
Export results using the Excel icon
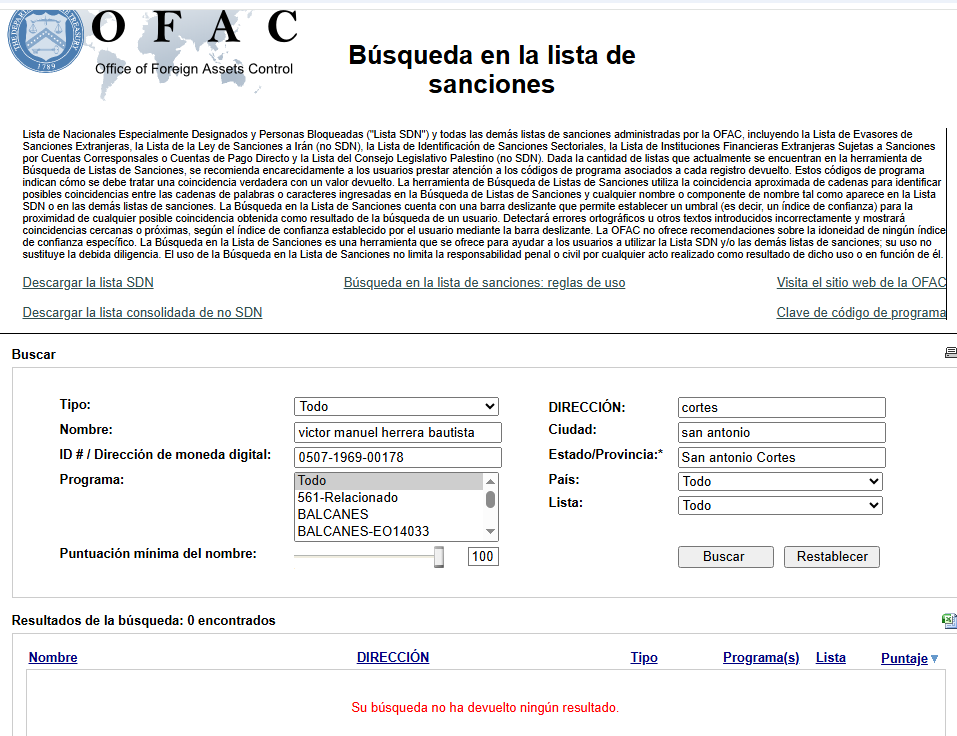coord(948,621)
